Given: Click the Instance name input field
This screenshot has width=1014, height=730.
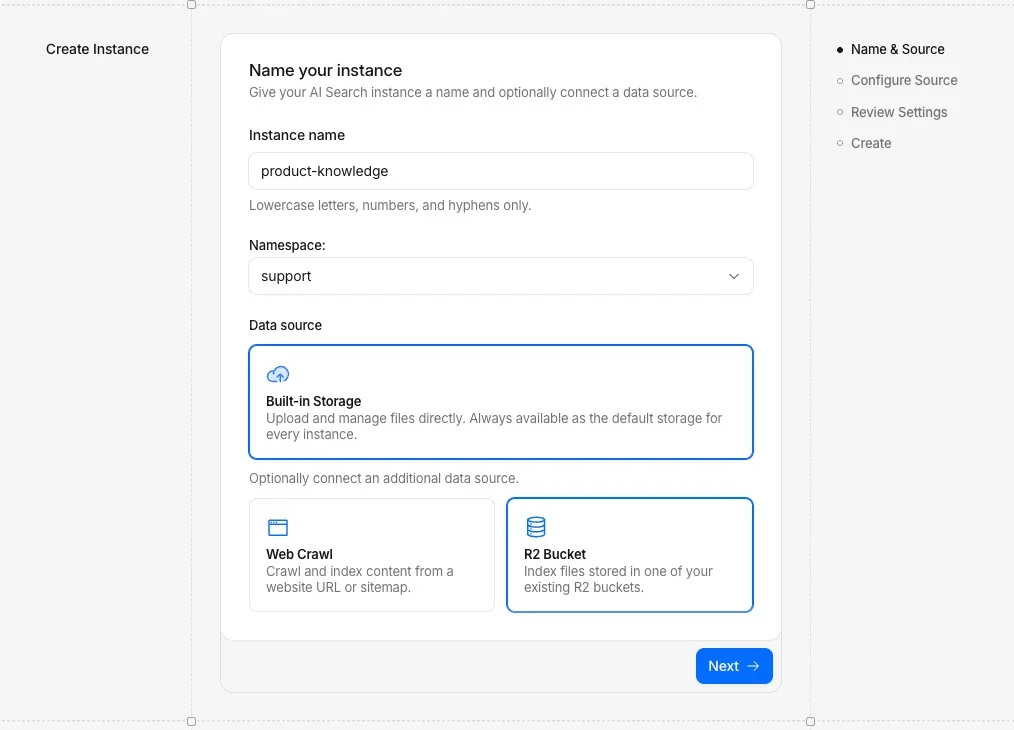Looking at the screenshot, I should [x=500, y=171].
